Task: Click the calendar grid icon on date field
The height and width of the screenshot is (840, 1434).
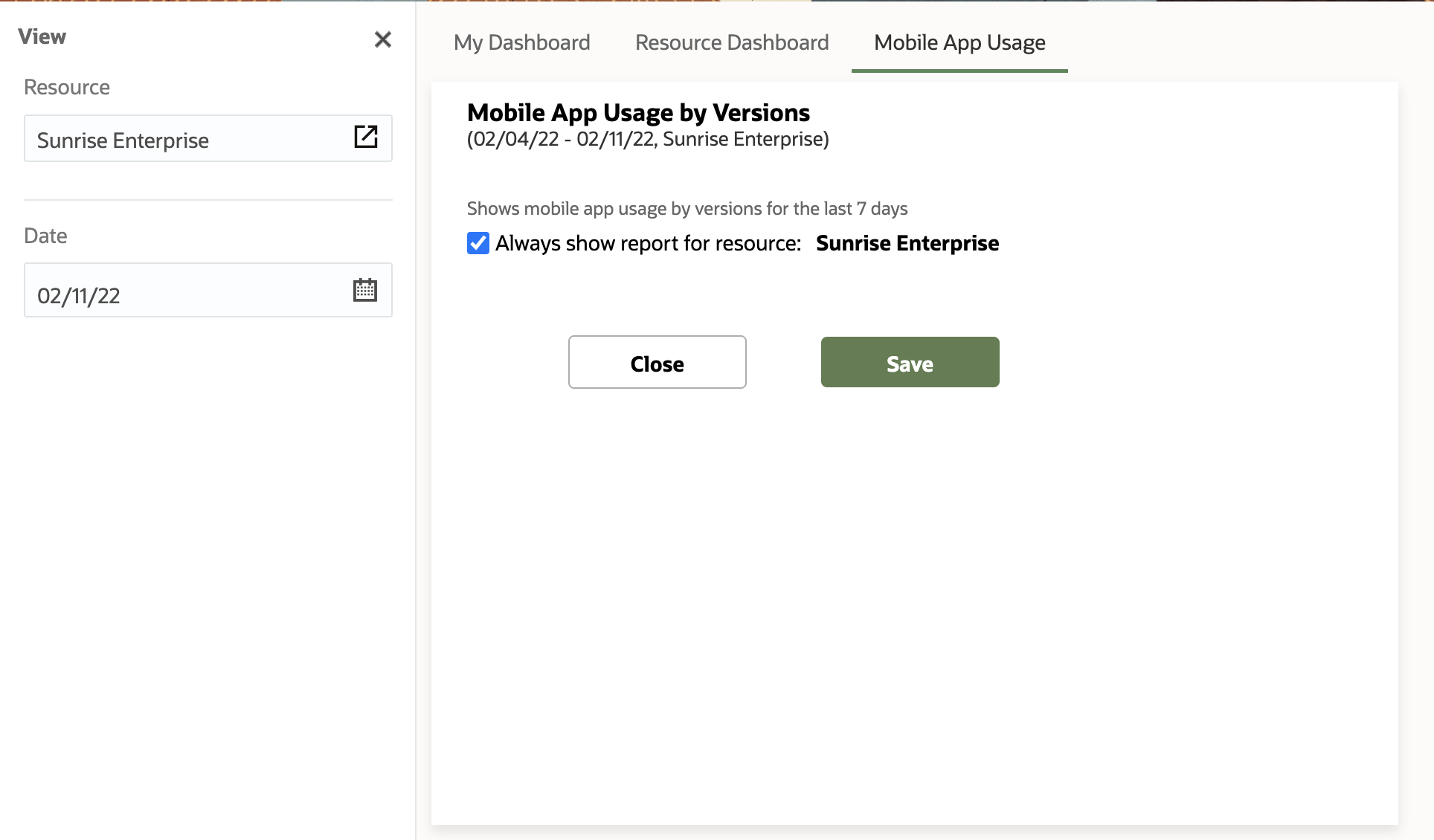Action: [365, 289]
